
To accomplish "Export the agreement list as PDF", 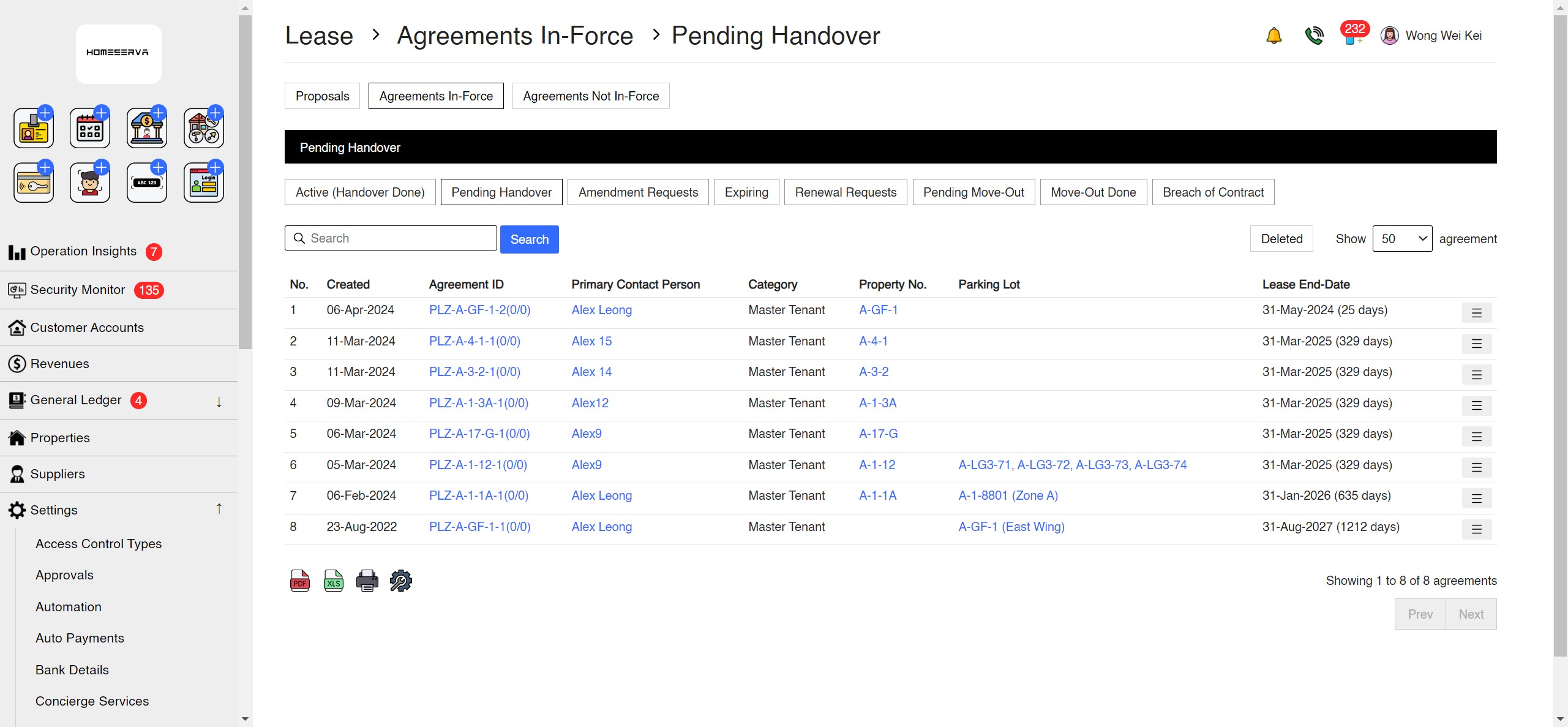I will pos(299,579).
